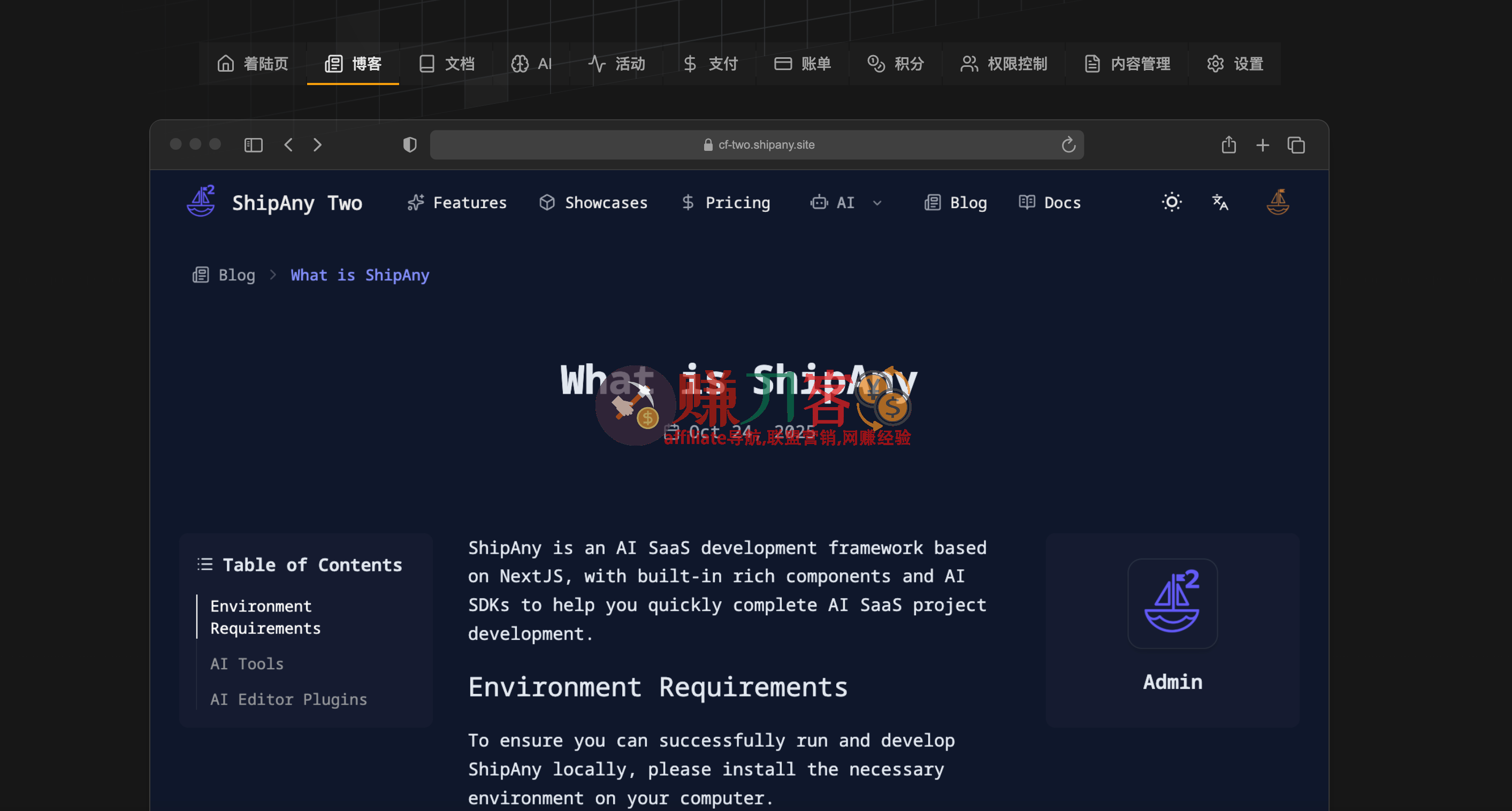Click the cf-two.shipany.site address bar
Viewport: 1512px width, 811px height.
[x=757, y=145]
